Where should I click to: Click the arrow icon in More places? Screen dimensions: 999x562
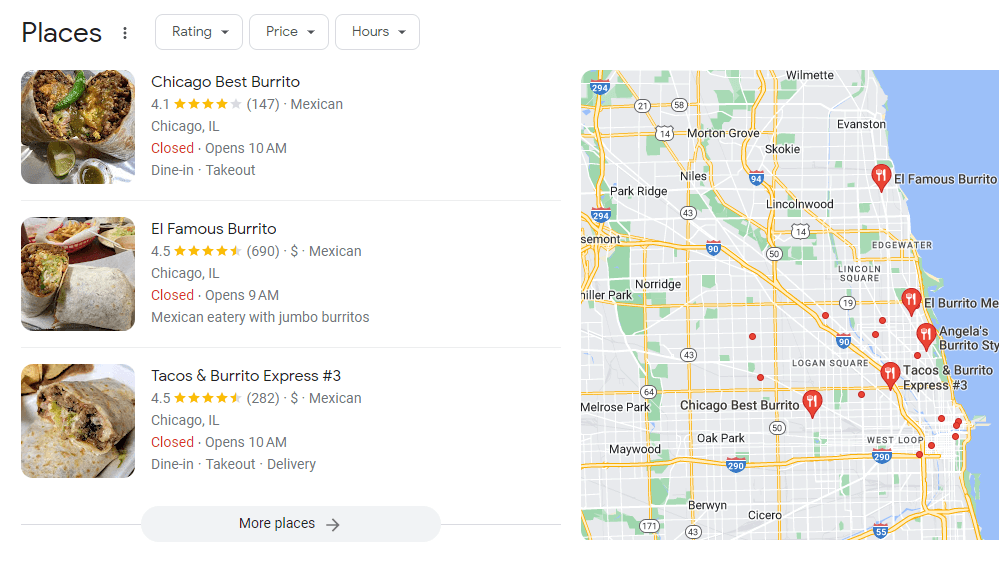333,524
